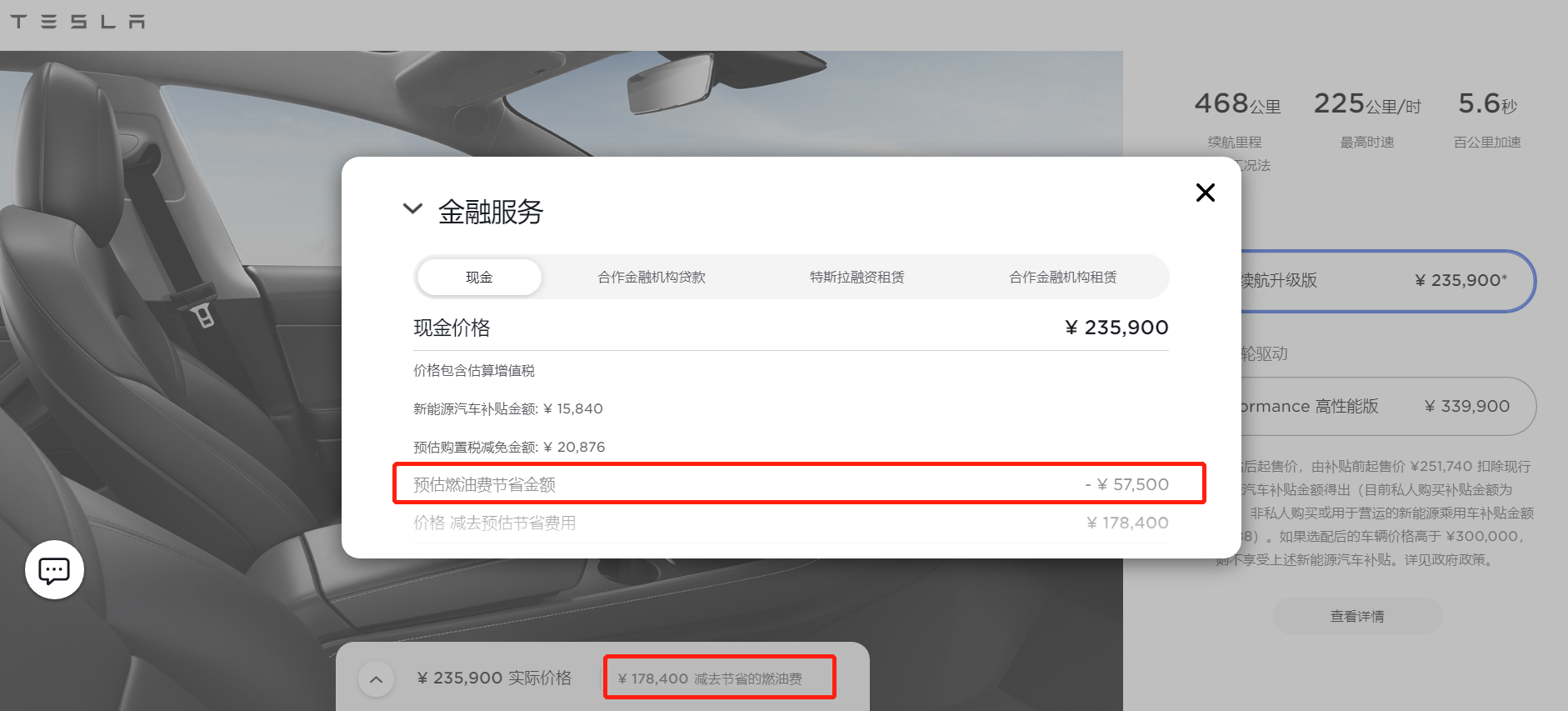Viewport: 1568px width, 711px height.
Task: Switch to 合作金融机构租赁 tab
Action: point(1062,278)
